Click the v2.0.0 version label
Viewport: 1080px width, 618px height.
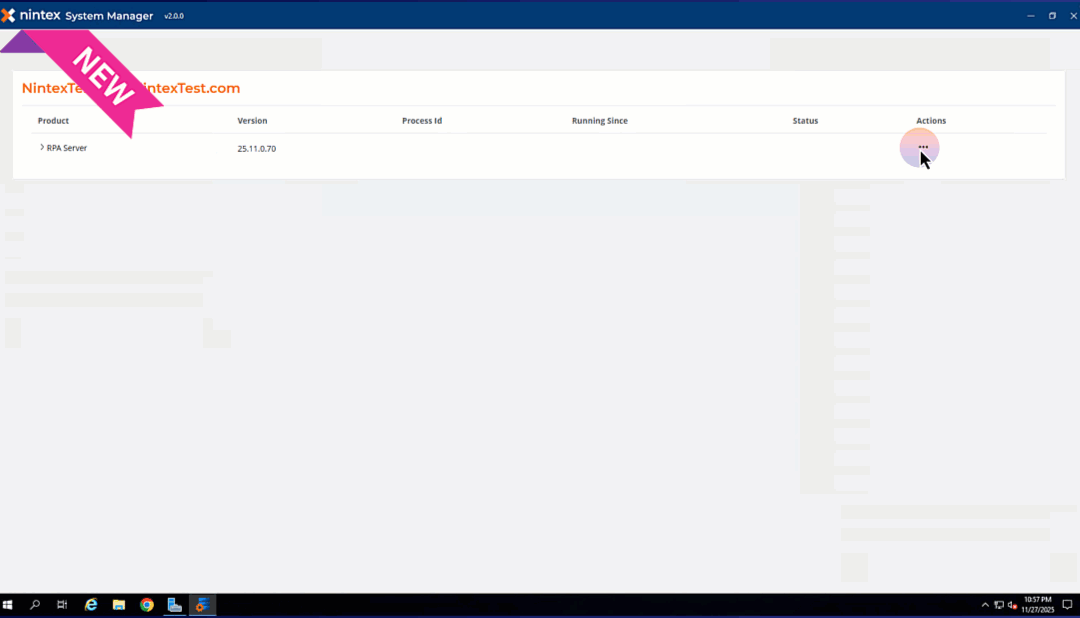click(174, 16)
